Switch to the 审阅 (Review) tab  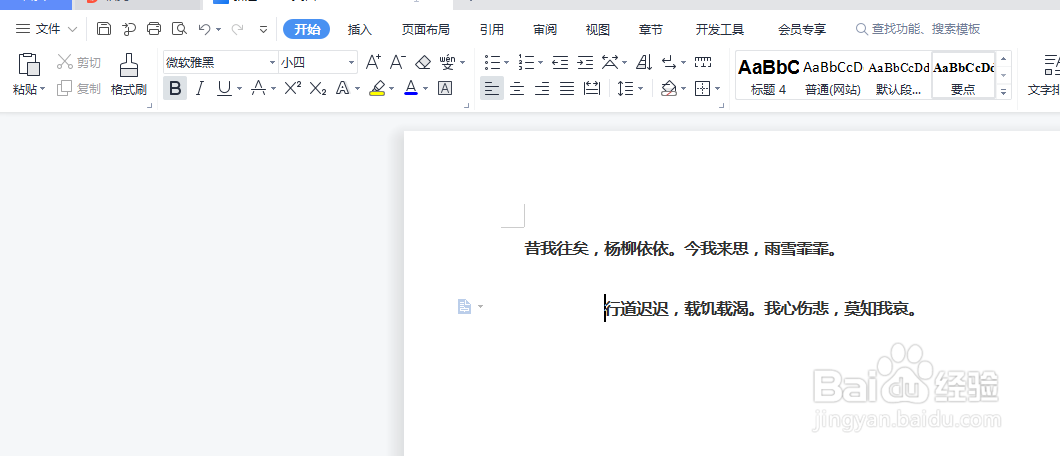click(x=545, y=29)
